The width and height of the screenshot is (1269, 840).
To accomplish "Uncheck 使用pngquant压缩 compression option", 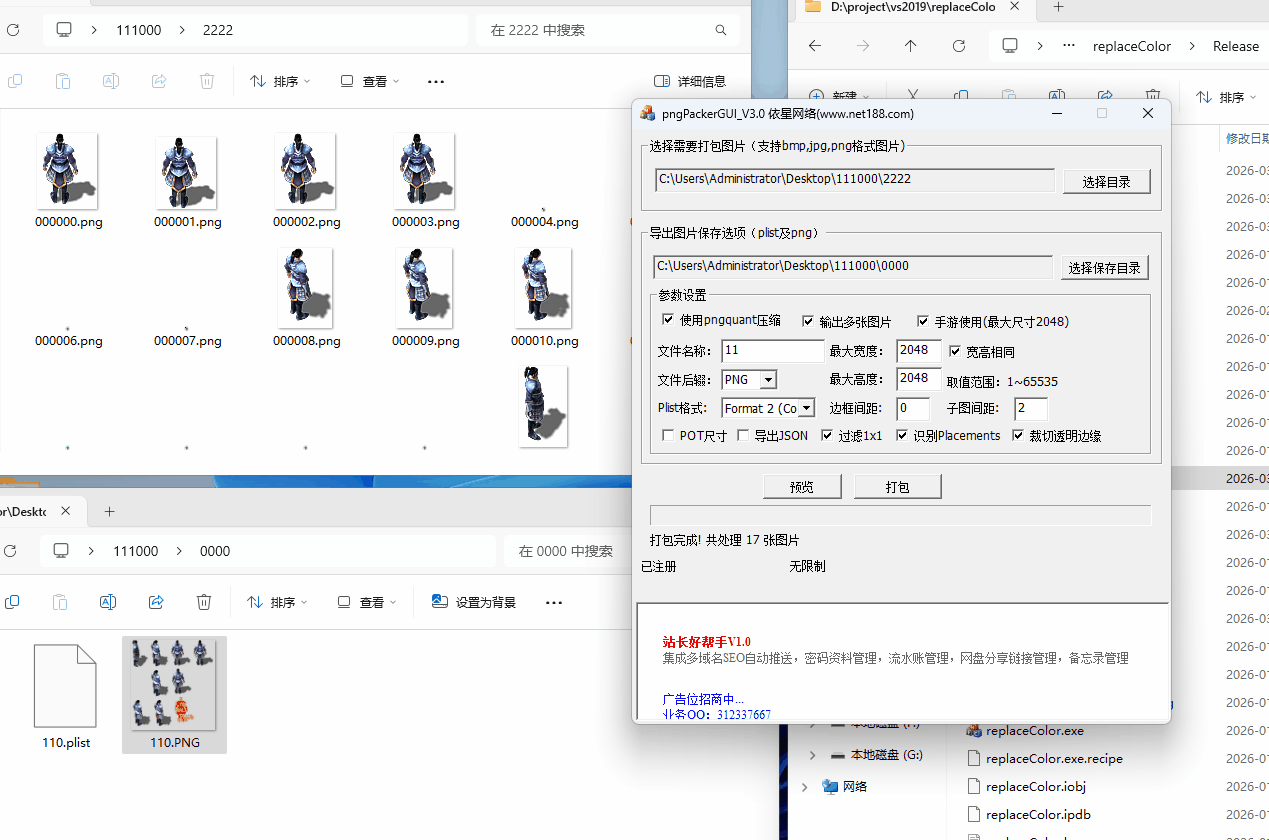I will tap(668, 320).
